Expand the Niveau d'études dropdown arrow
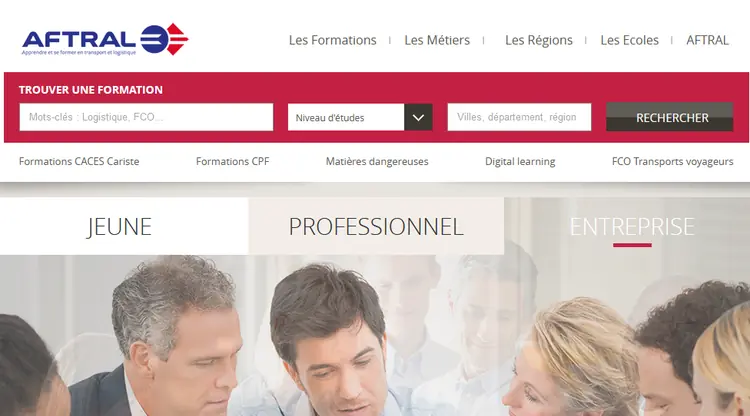This screenshot has height=416, width=750. [418, 117]
